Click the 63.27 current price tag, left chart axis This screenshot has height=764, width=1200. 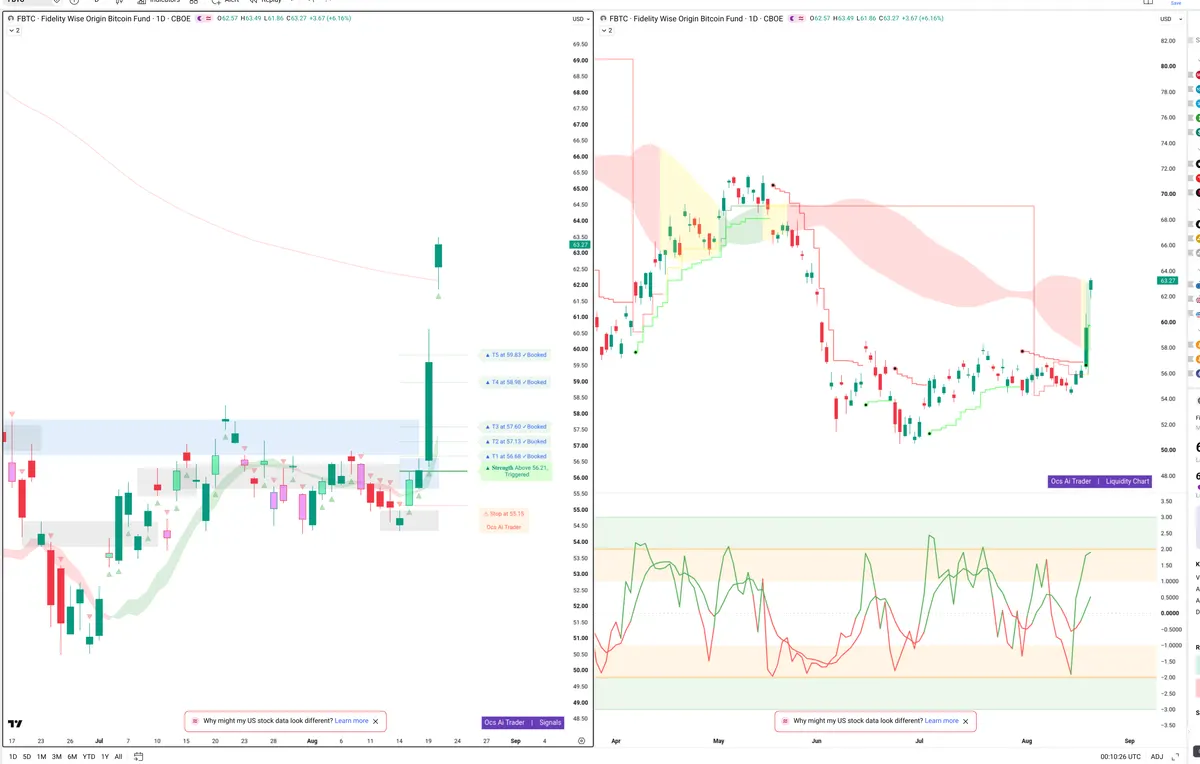coord(580,244)
